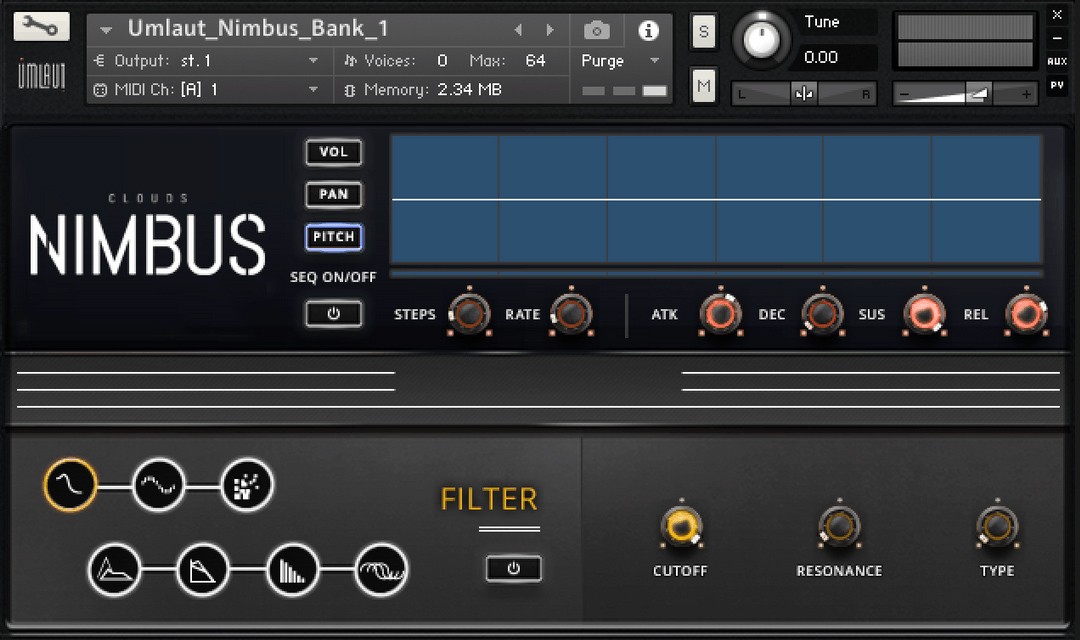The width and height of the screenshot is (1080, 640).
Task: Click the volume slider handle
Action: point(978,93)
